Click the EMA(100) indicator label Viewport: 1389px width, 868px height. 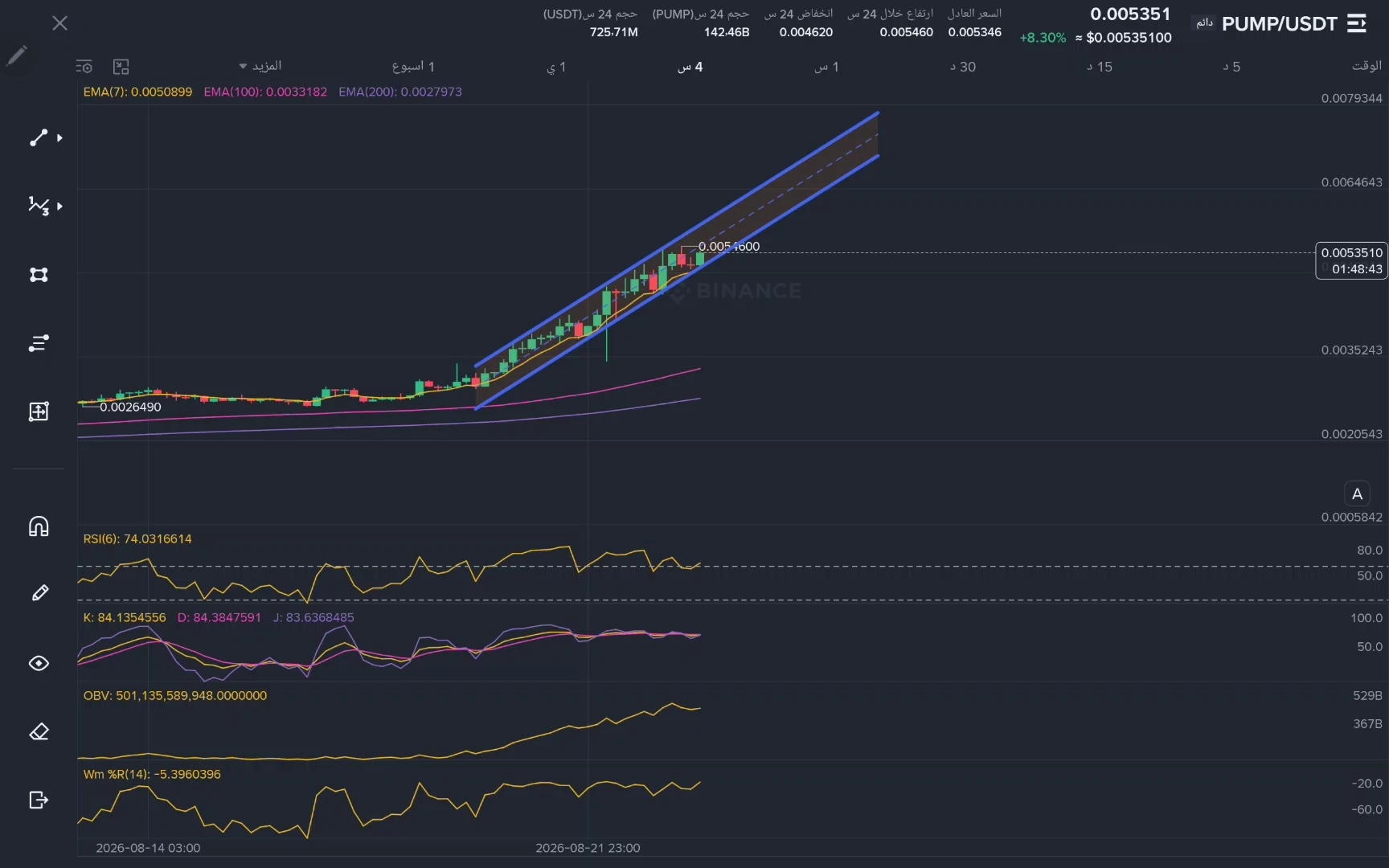pyautogui.click(x=265, y=92)
